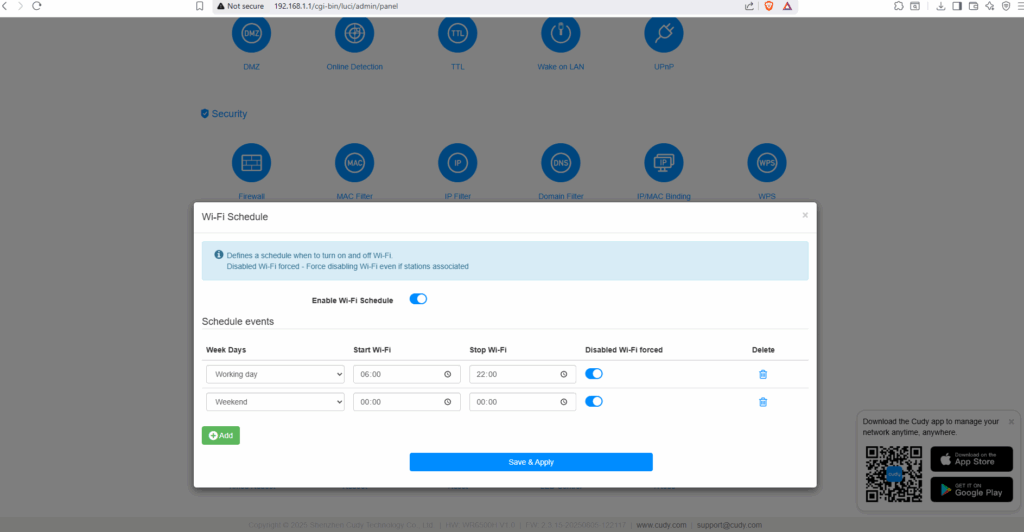Click the browser address bar

(x=503, y=6)
